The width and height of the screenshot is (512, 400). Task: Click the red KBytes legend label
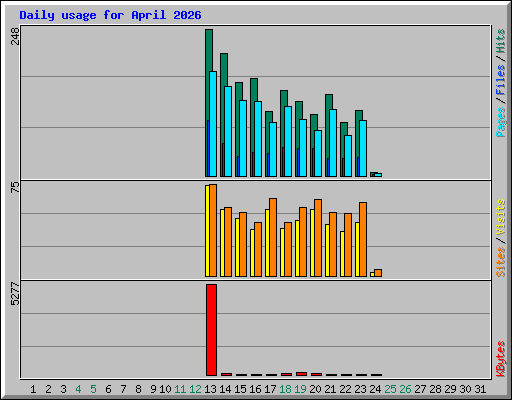coord(501,359)
